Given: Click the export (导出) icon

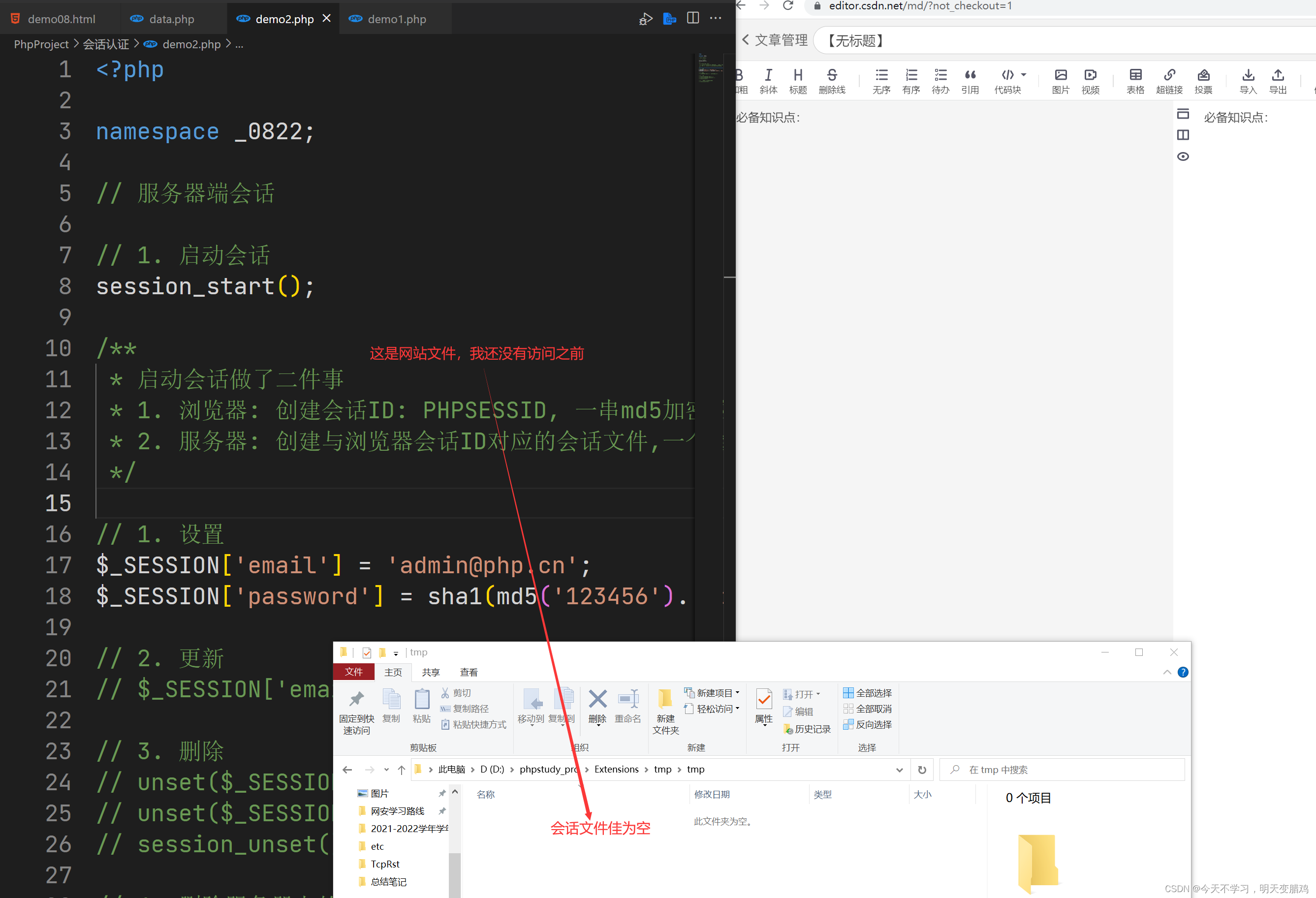Looking at the screenshot, I should [x=1278, y=82].
